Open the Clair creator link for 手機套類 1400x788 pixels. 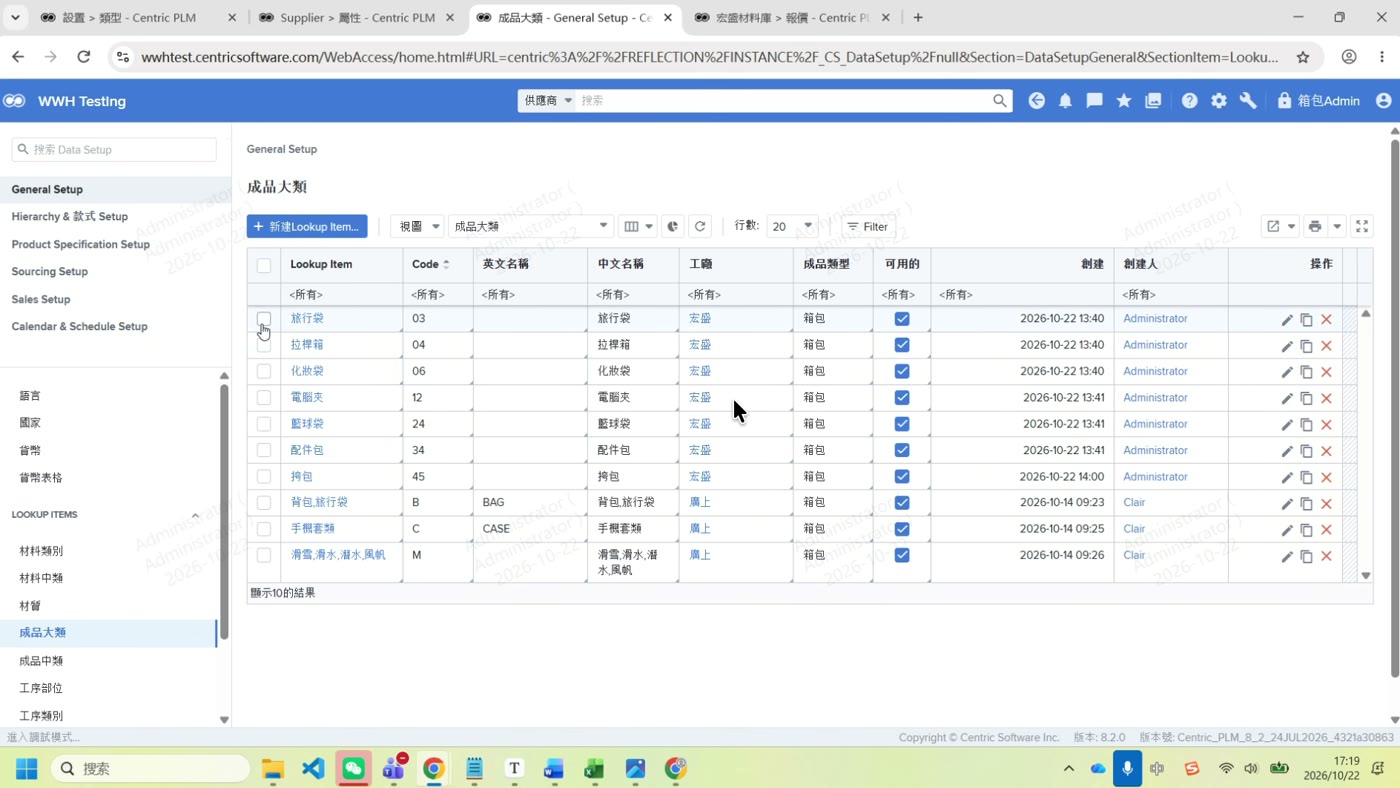(x=1134, y=529)
